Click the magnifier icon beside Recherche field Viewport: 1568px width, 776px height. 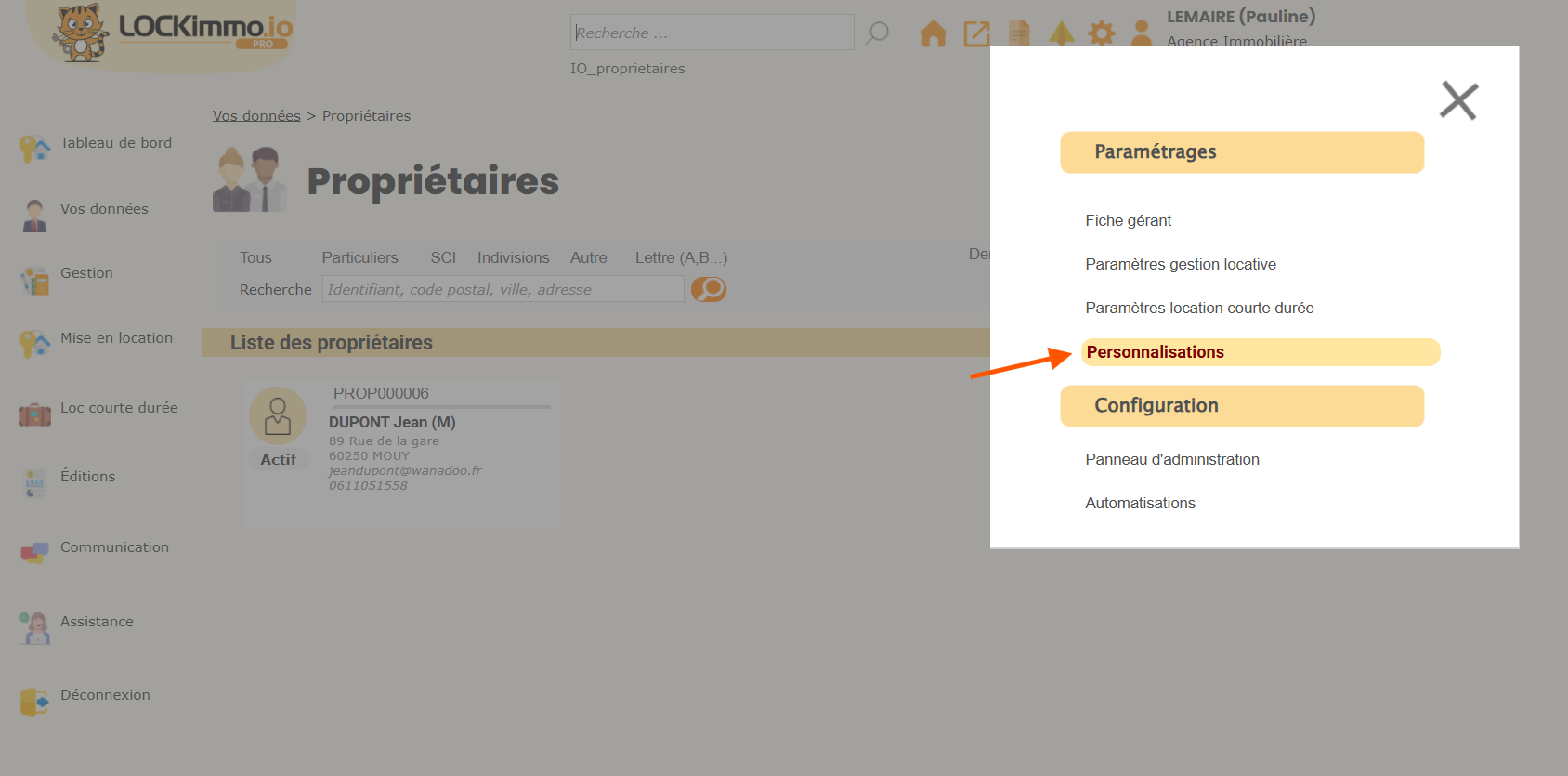pos(877,33)
